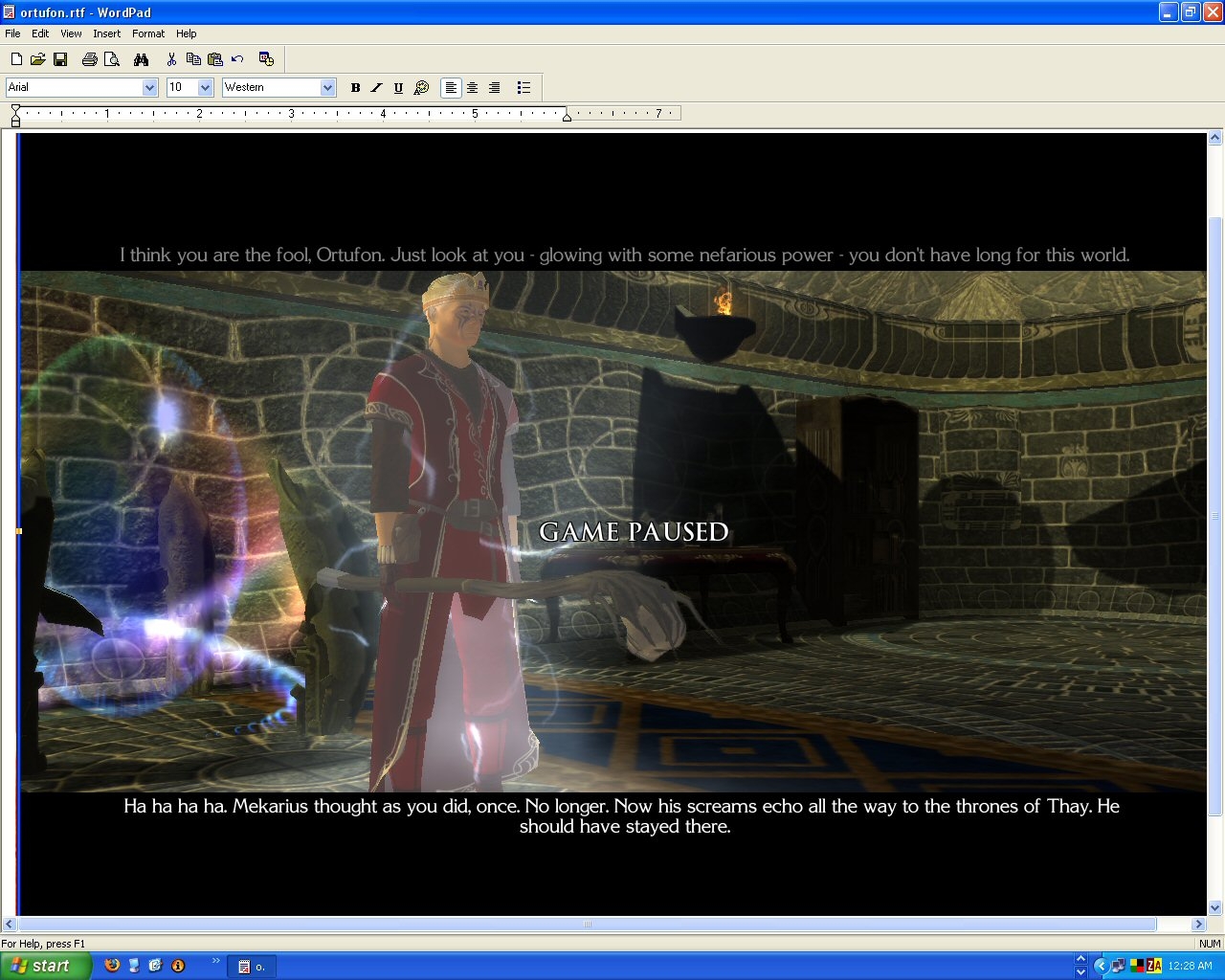Click the Find binoculars icon

pos(142,59)
